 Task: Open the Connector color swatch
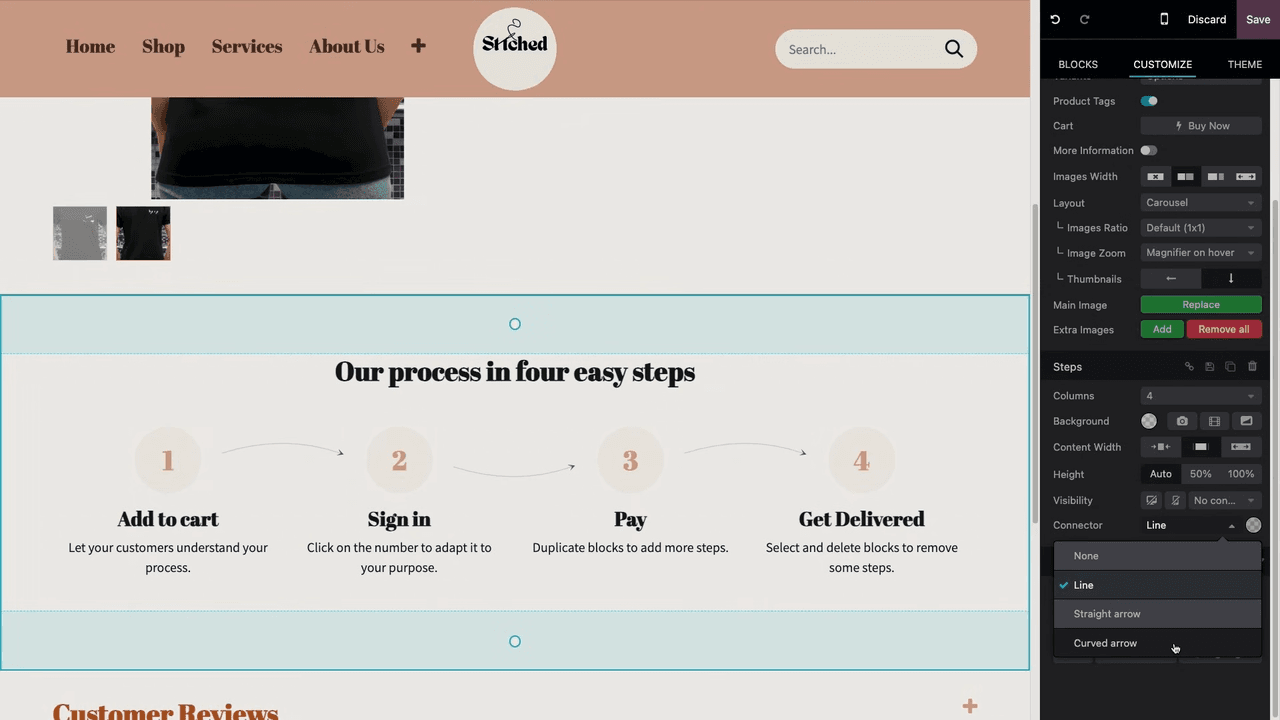[1253, 525]
